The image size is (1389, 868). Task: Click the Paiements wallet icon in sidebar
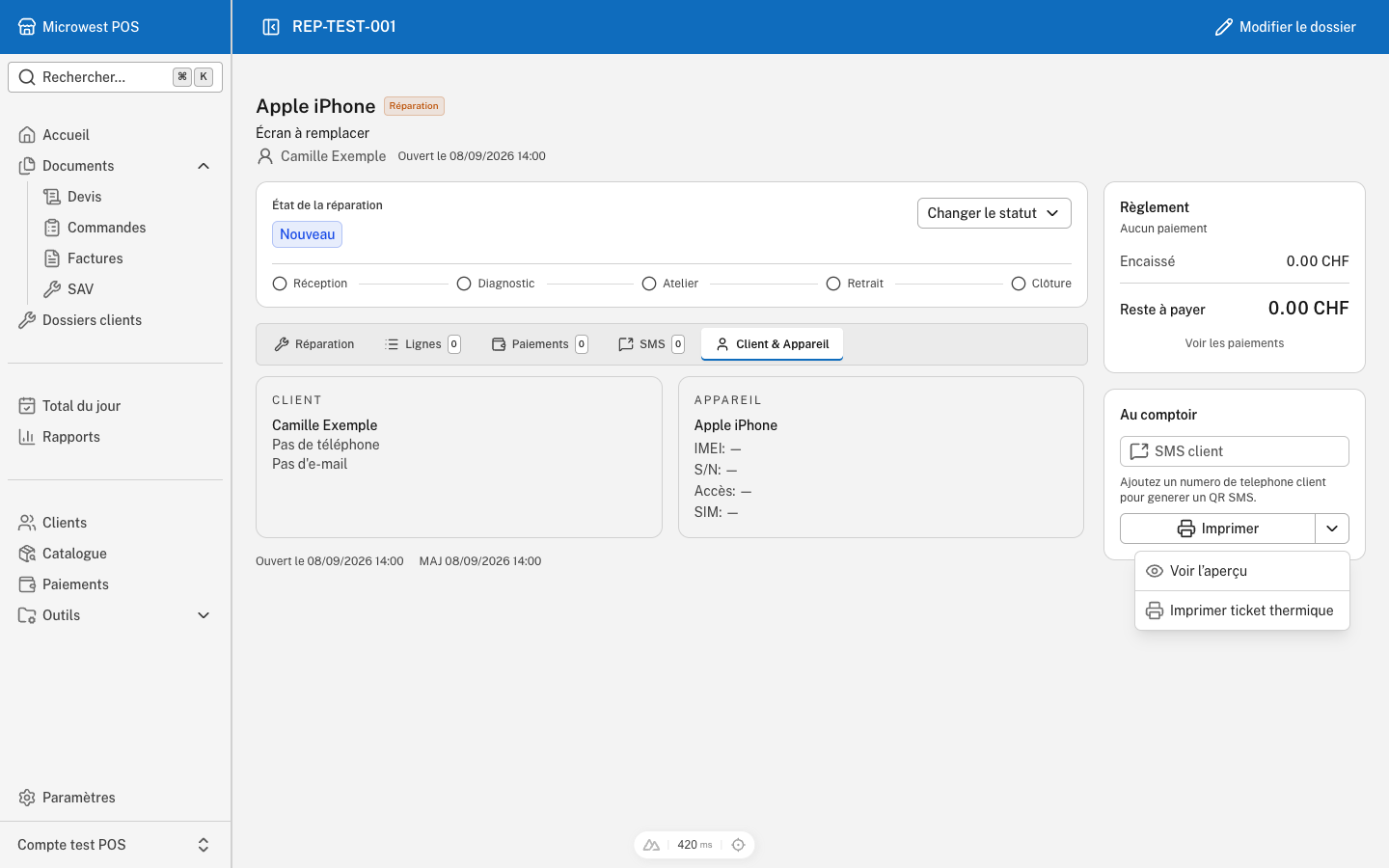[27, 584]
